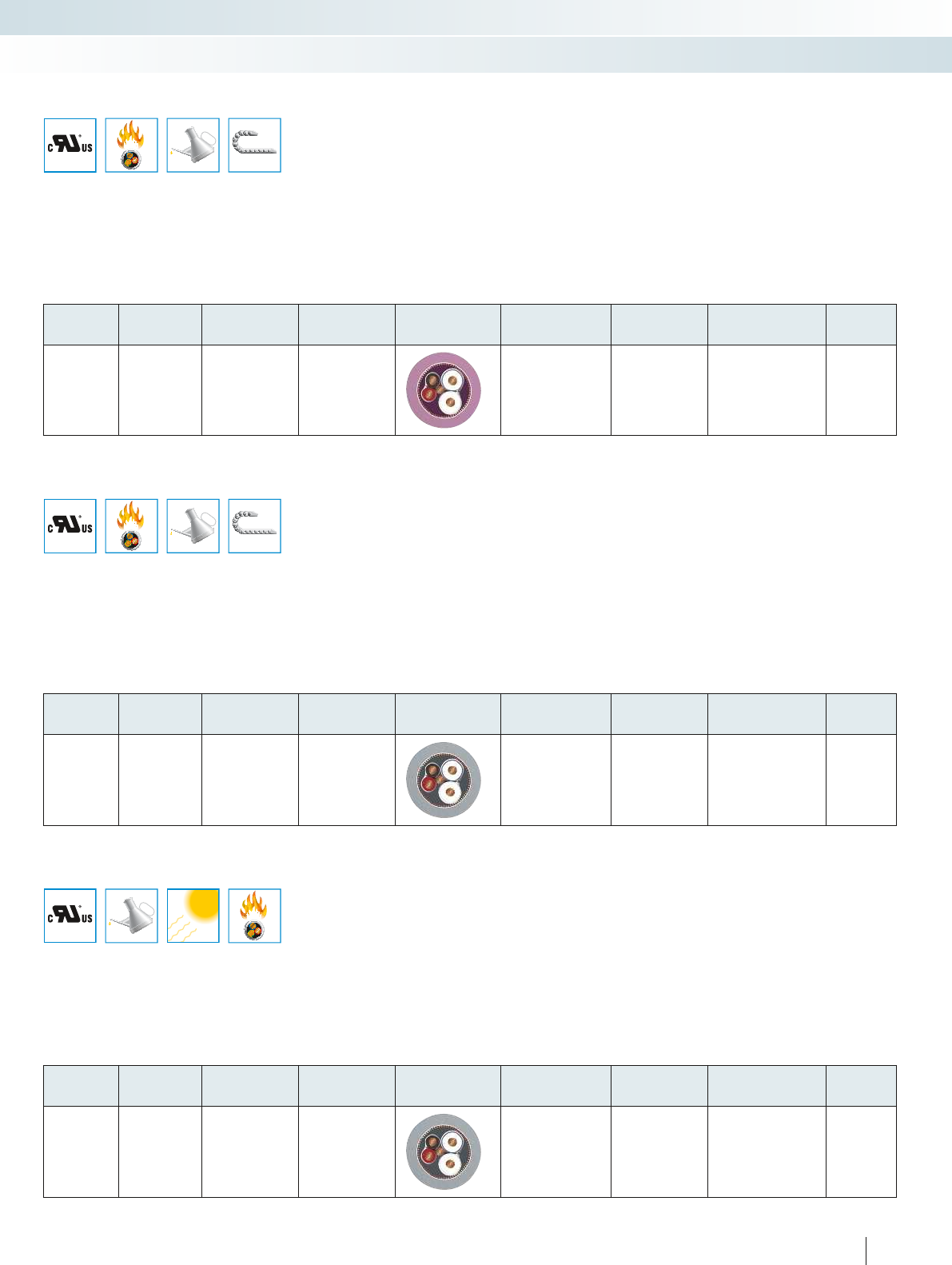Select the flame icon in the middle icon row

132,526
